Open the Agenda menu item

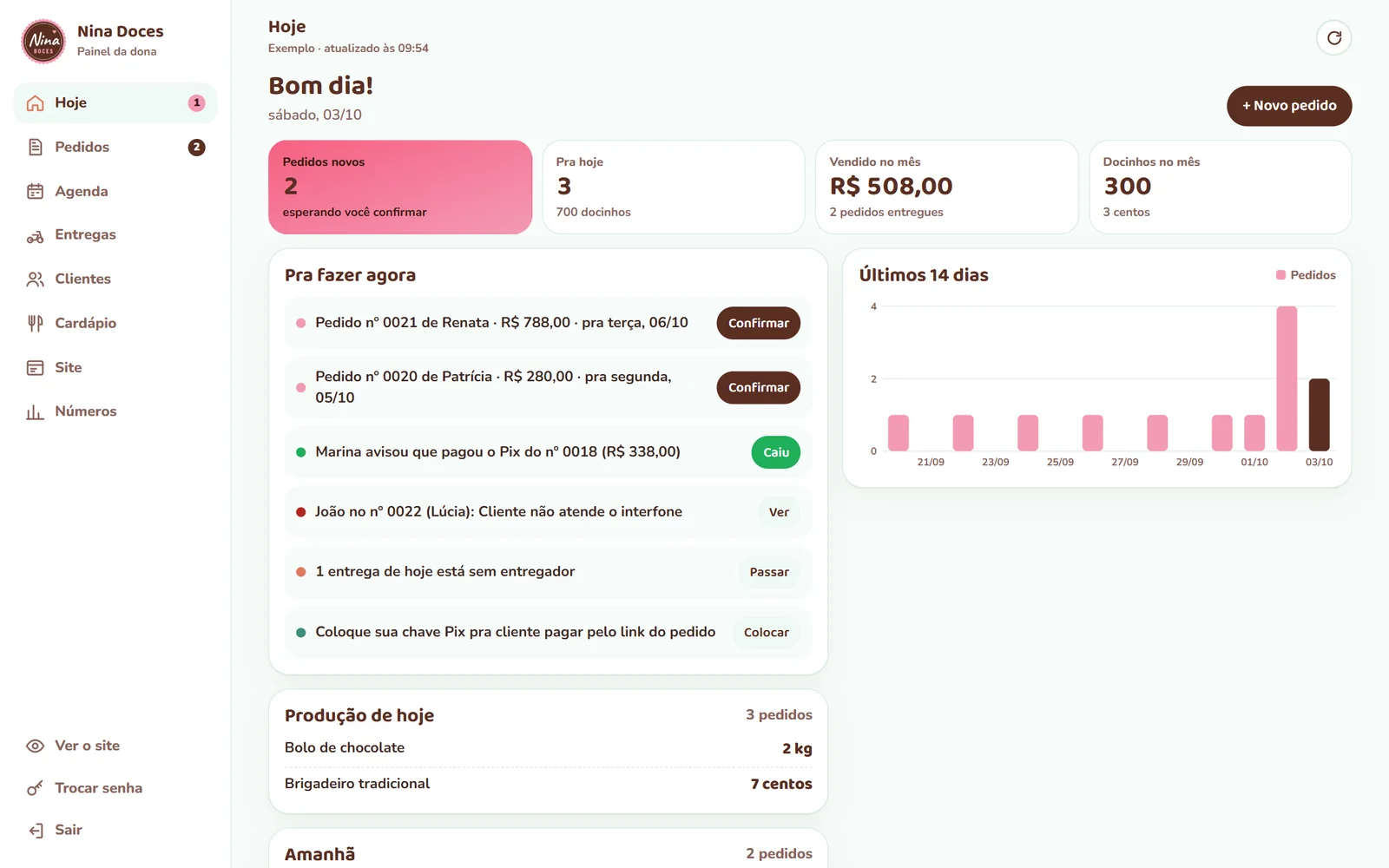pyautogui.click(x=115, y=192)
